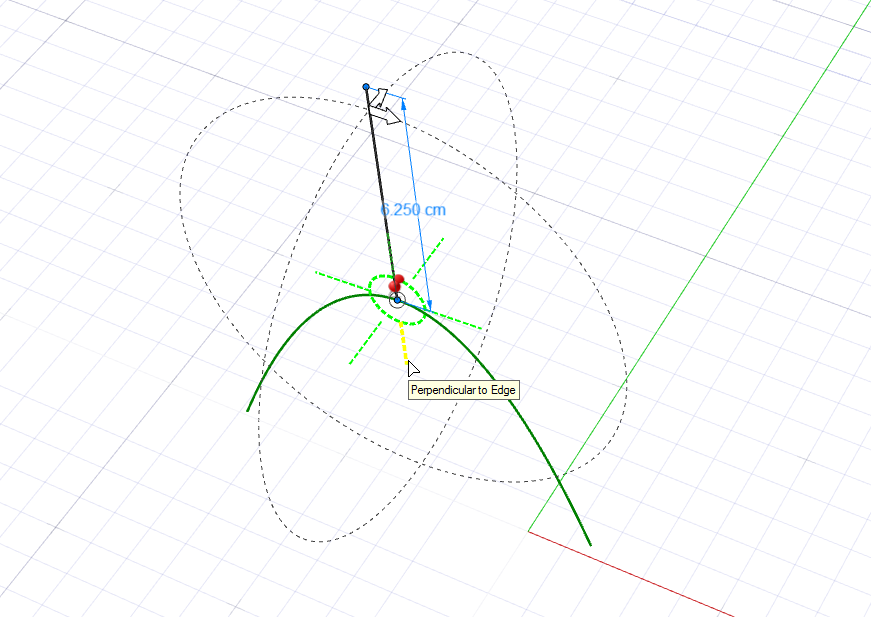The width and height of the screenshot is (871, 617).
Task: Select the red pushpin anchor marker
Action: tap(397, 283)
